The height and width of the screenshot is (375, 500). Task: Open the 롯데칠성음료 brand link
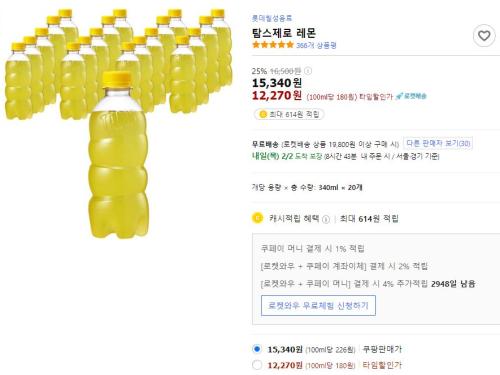(272, 18)
